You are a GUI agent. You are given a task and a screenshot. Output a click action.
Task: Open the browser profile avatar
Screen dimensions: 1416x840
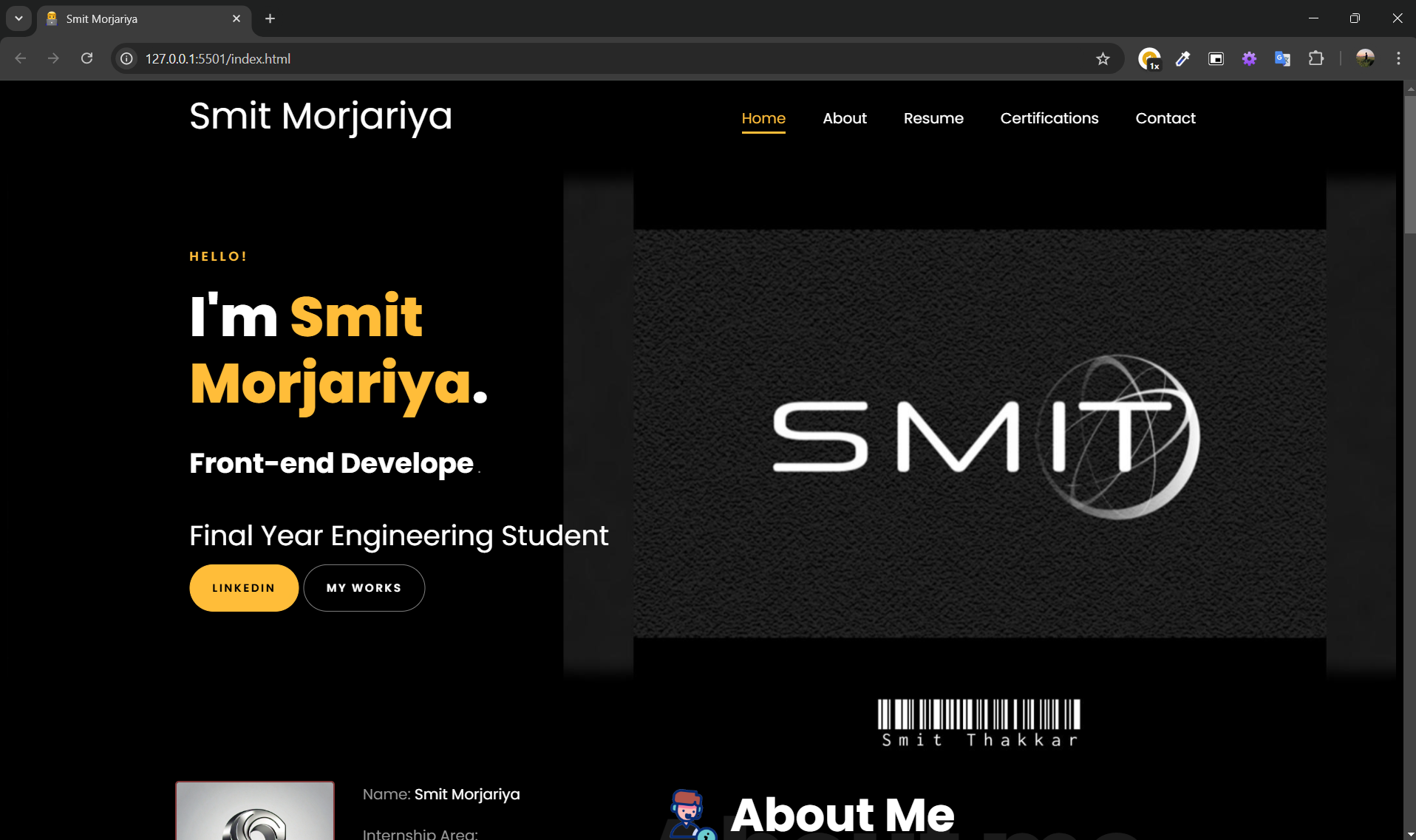tap(1366, 58)
